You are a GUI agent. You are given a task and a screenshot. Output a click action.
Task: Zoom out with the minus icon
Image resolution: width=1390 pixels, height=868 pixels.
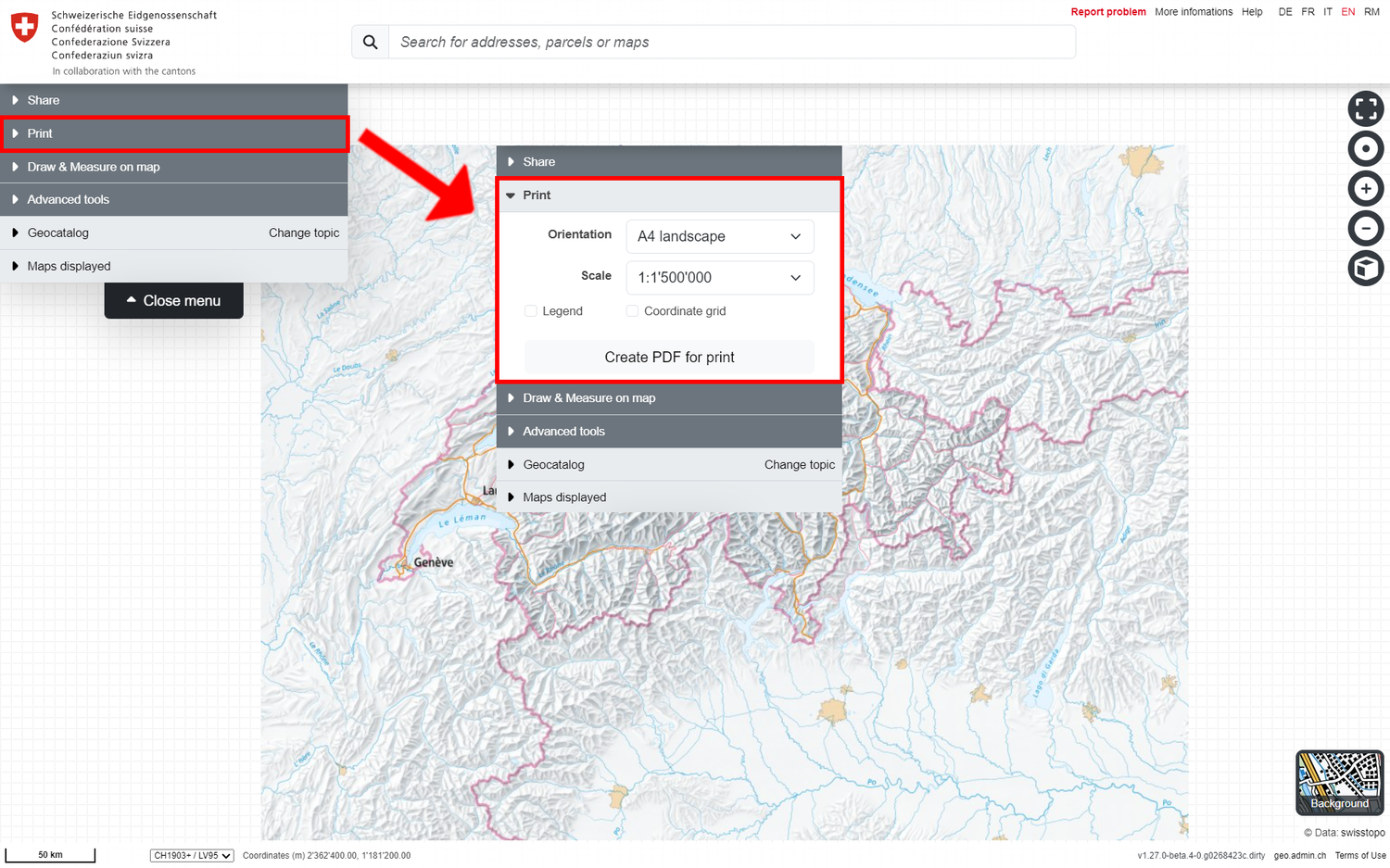[x=1365, y=229]
